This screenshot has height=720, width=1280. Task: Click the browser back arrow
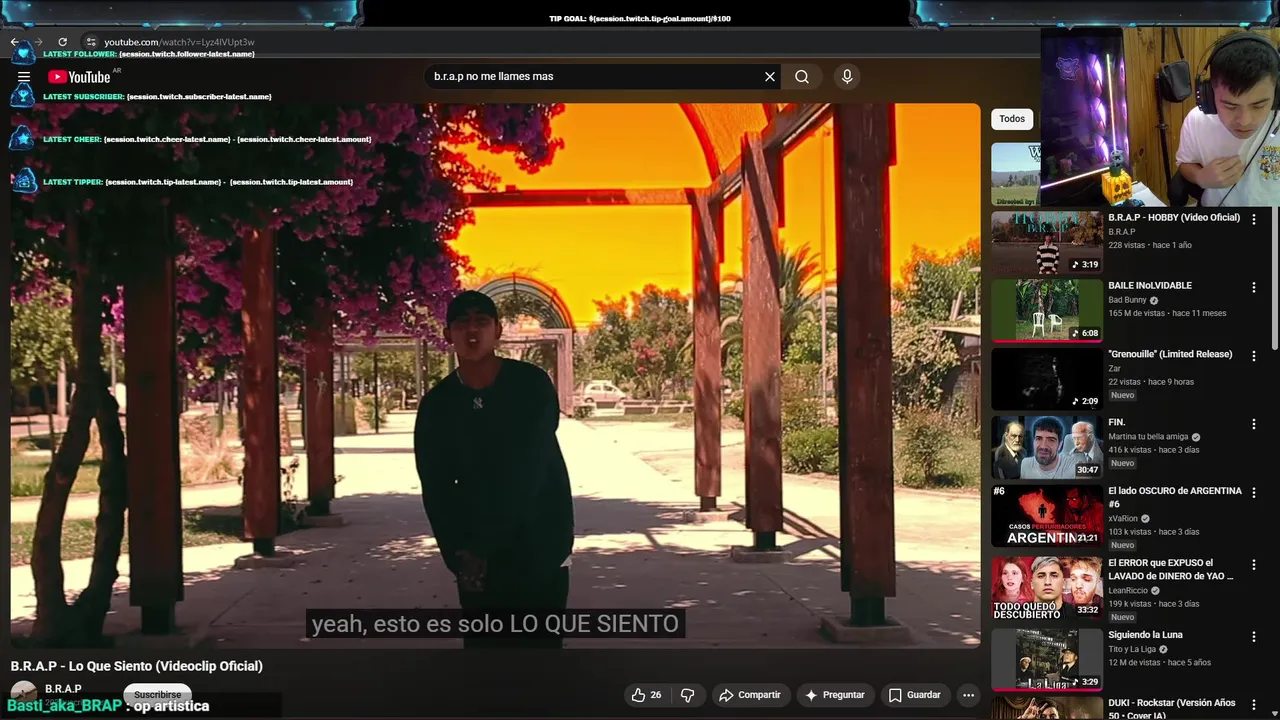click(x=15, y=42)
